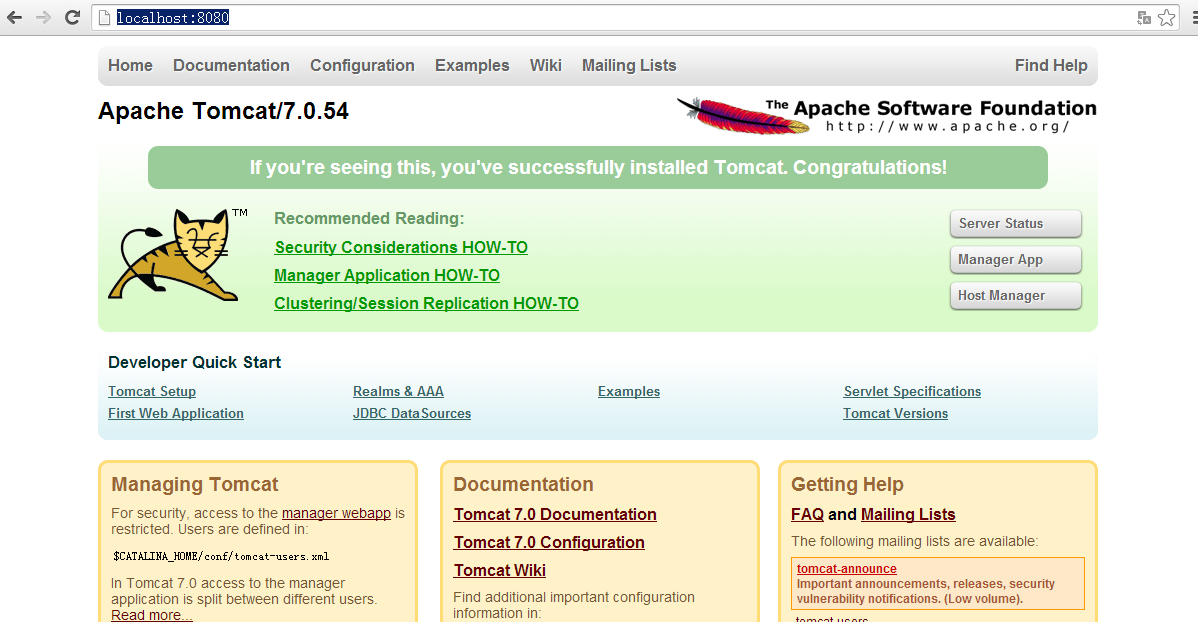Open the JDBC DataSources link
The height and width of the screenshot is (622, 1198).
pyautogui.click(x=412, y=413)
